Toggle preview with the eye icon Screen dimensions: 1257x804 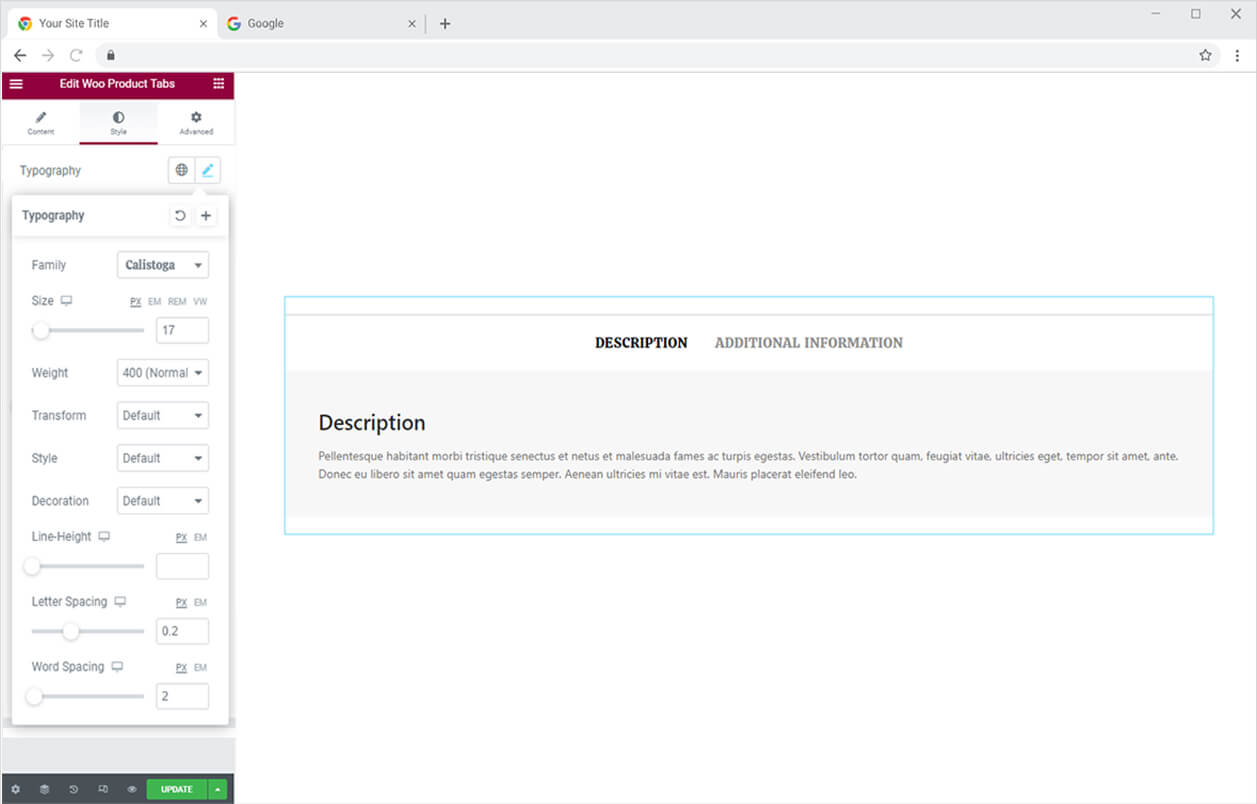click(132, 789)
